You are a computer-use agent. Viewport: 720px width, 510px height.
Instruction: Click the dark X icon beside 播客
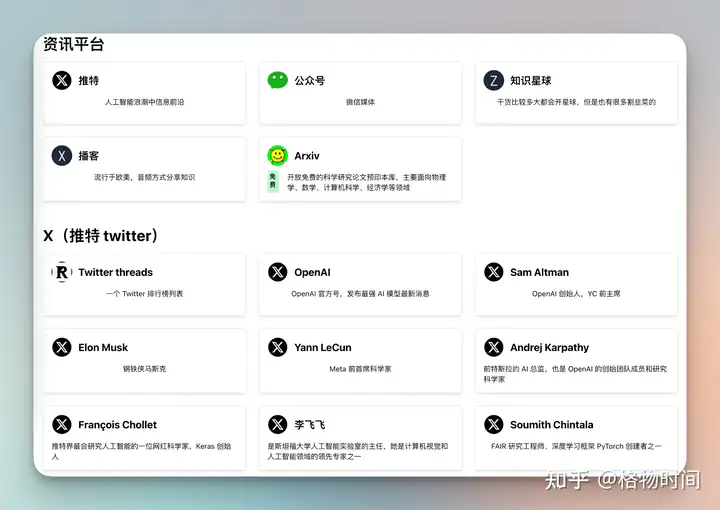[62, 156]
